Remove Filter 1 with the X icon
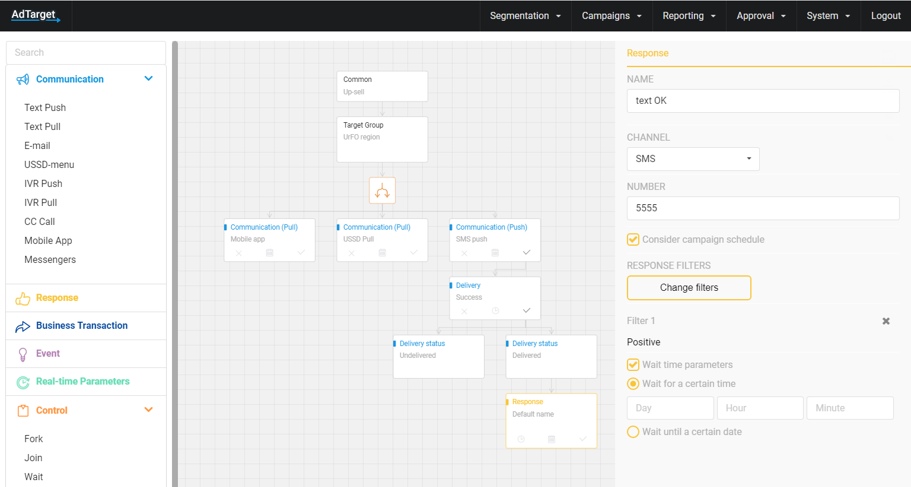 tap(885, 321)
